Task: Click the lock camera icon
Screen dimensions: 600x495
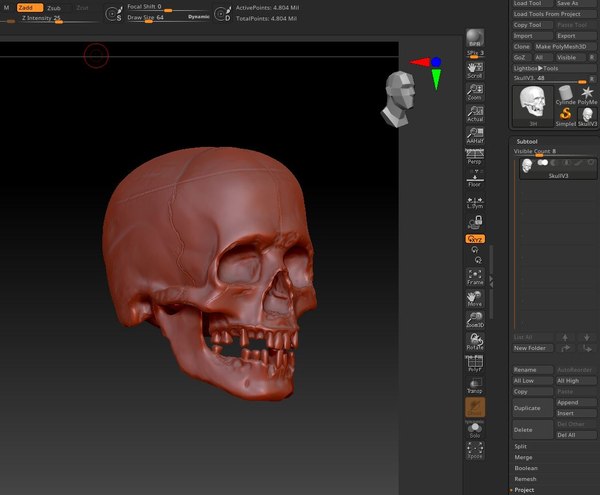Action: (476, 222)
